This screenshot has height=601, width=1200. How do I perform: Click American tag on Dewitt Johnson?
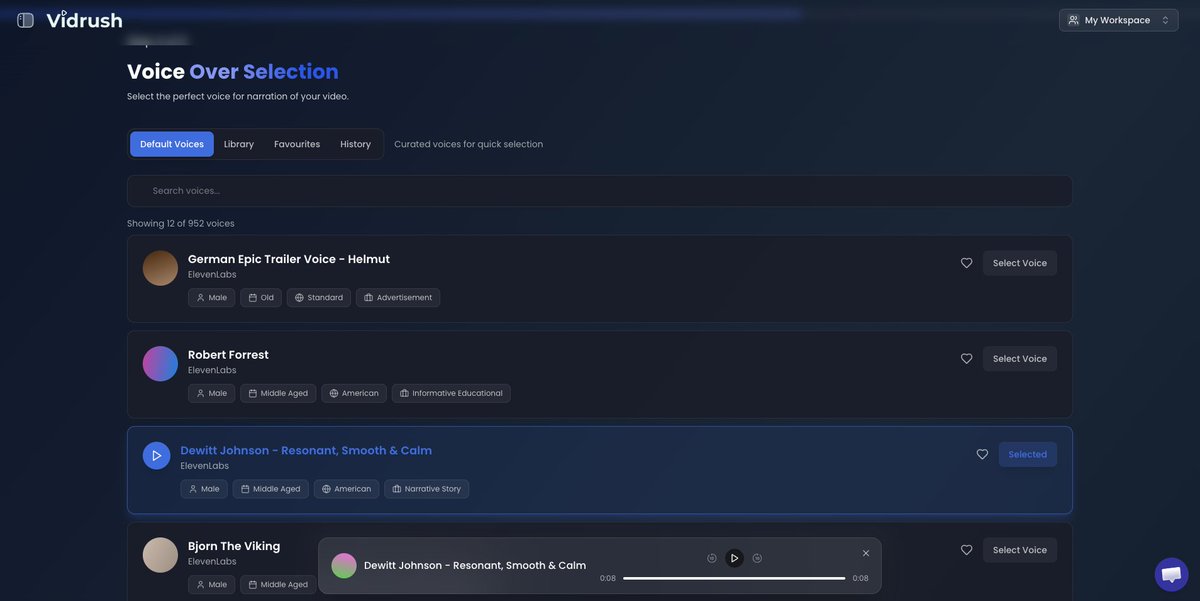[x=346, y=489]
